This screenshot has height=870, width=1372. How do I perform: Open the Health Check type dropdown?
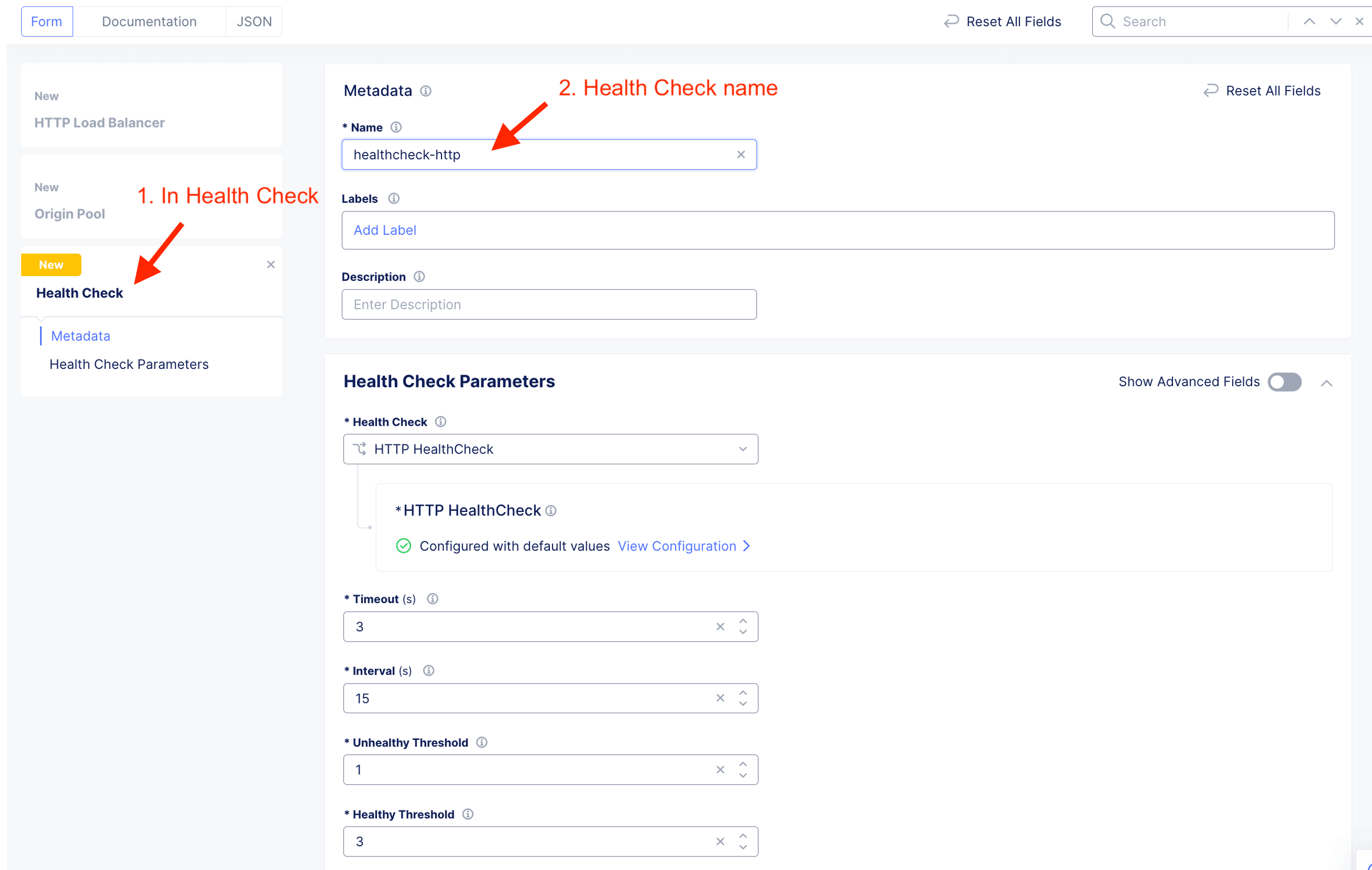point(550,450)
